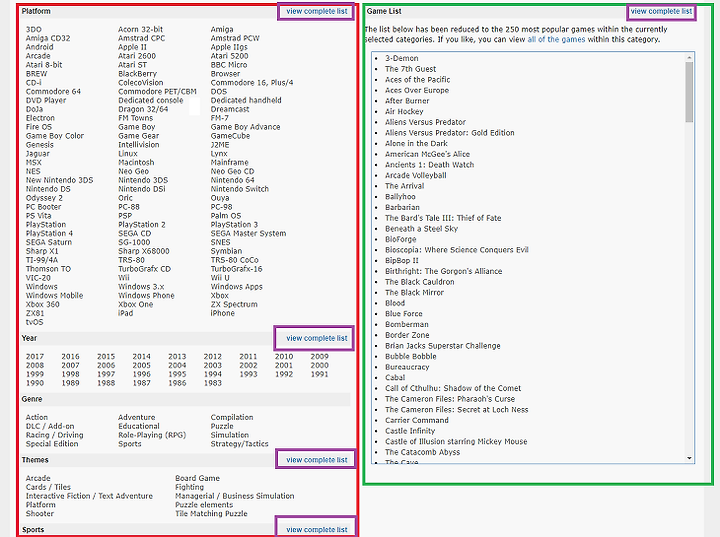Viewport: 720px width, 537px height.
Task: Click the game list scrollbar up arrow
Action: [689, 57]
